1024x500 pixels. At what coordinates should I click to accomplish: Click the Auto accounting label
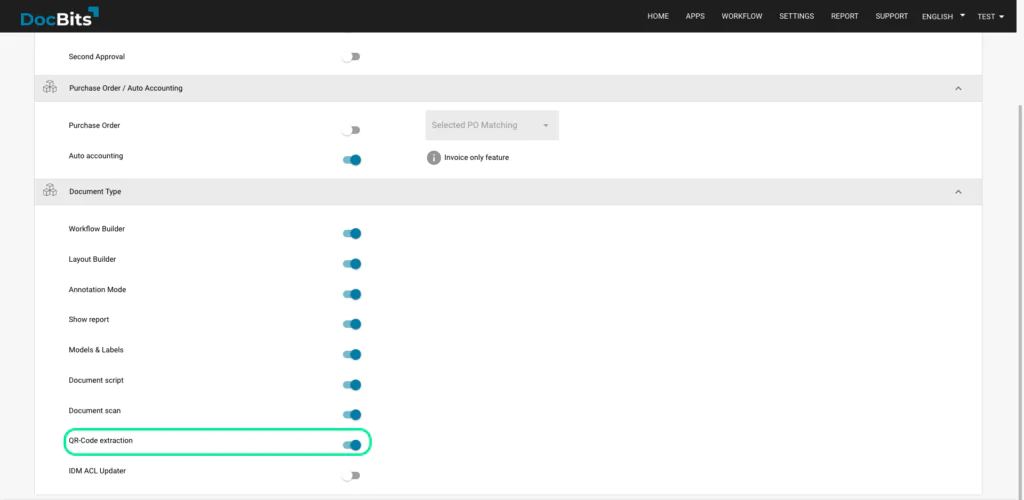point(95,156)
